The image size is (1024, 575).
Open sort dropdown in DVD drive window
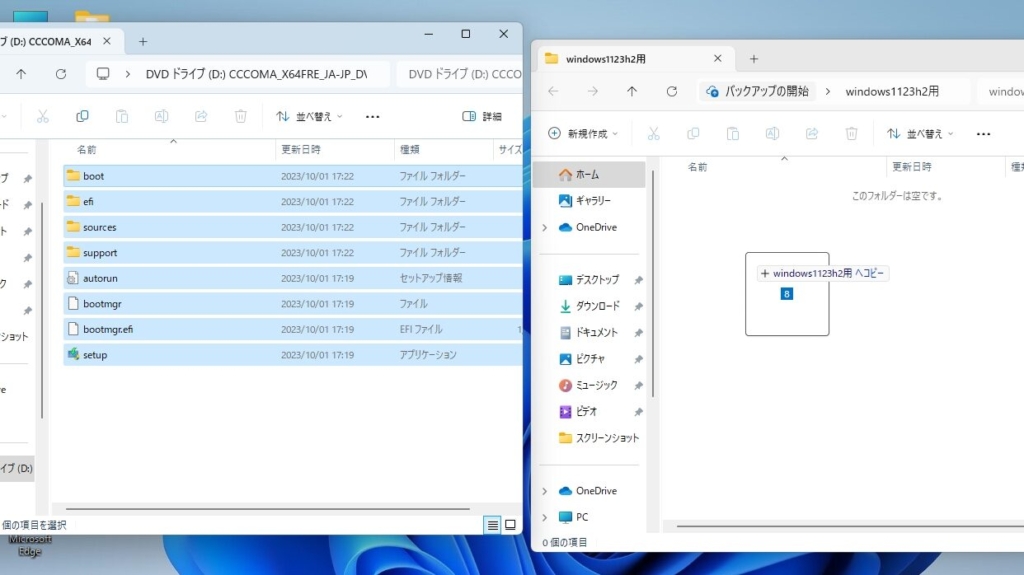(x=310, y=116)
